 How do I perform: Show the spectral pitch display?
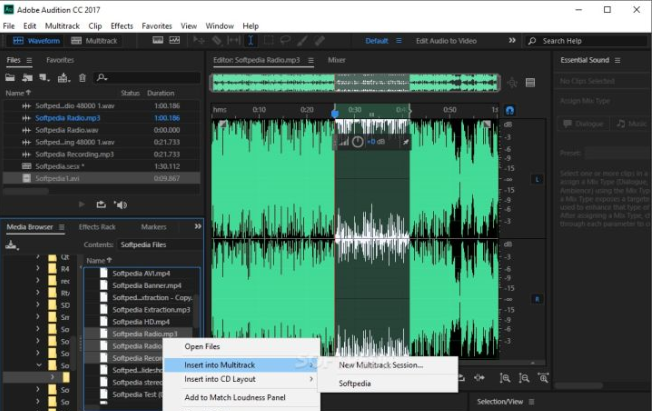pyautogui.click(x=175, y=40)
